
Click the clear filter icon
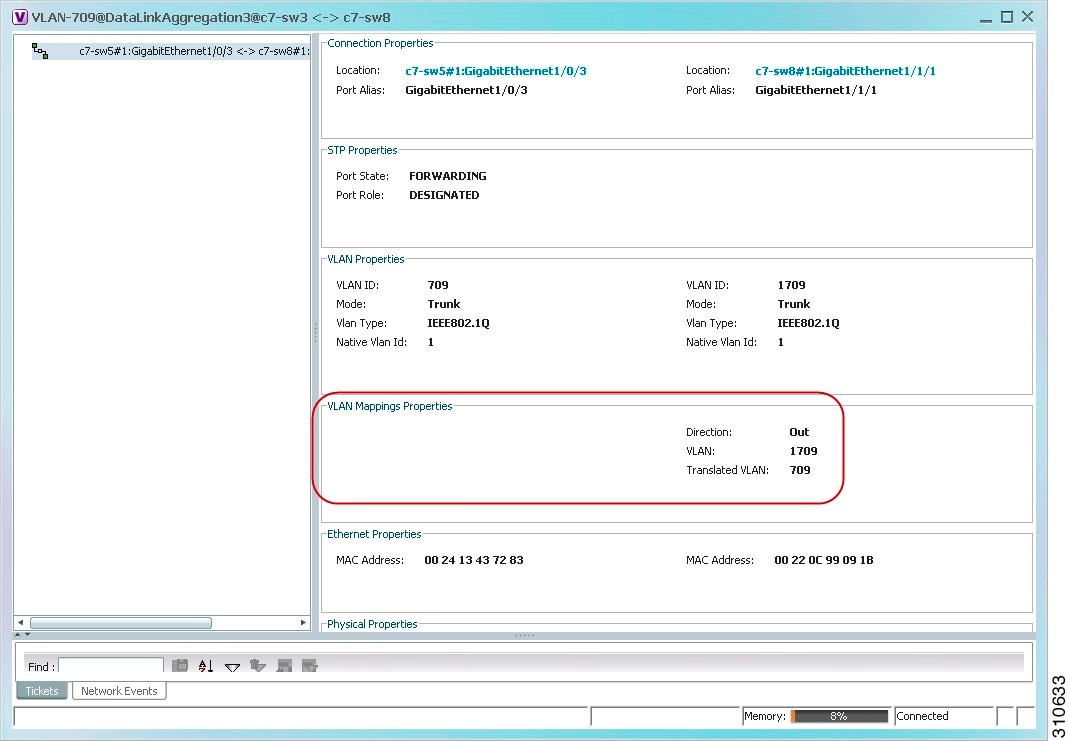[258, 665]
